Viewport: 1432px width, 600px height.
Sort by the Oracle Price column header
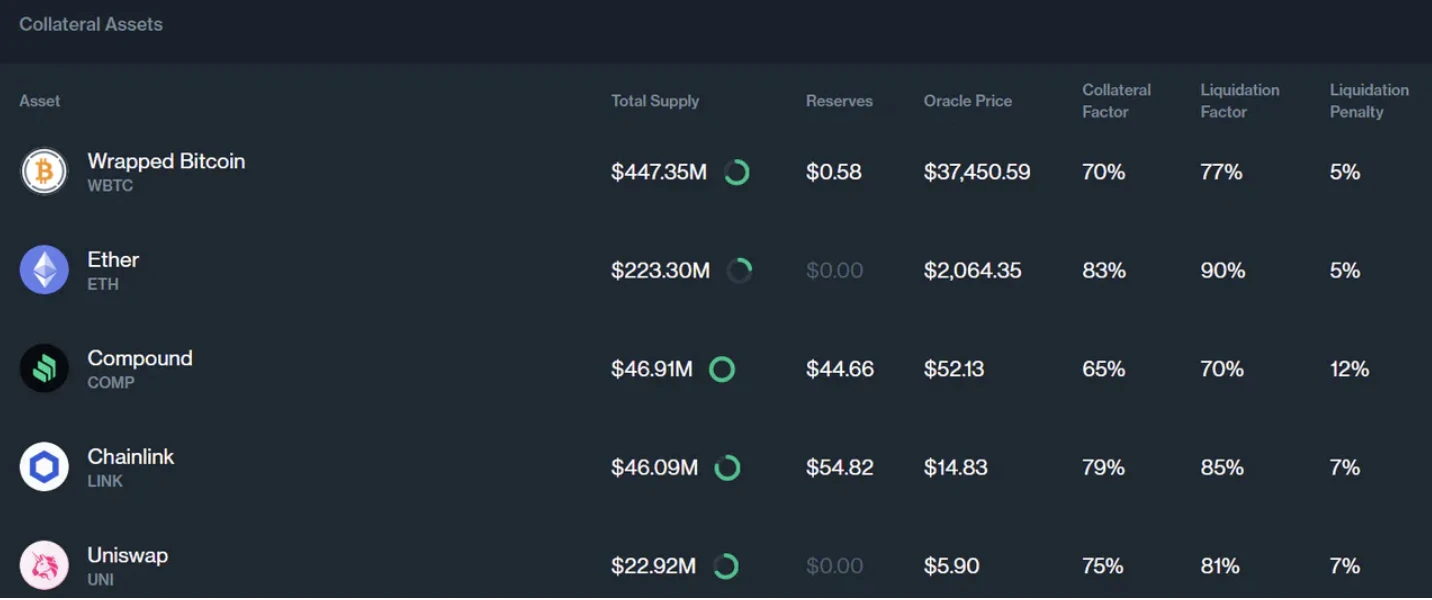click(967, 101)
